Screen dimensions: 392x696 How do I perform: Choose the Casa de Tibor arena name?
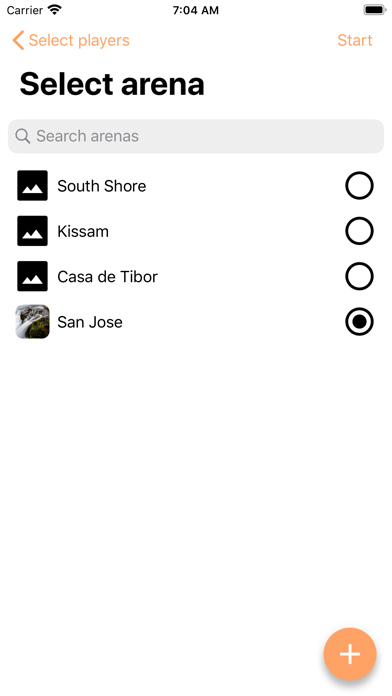tap(107, 277)
